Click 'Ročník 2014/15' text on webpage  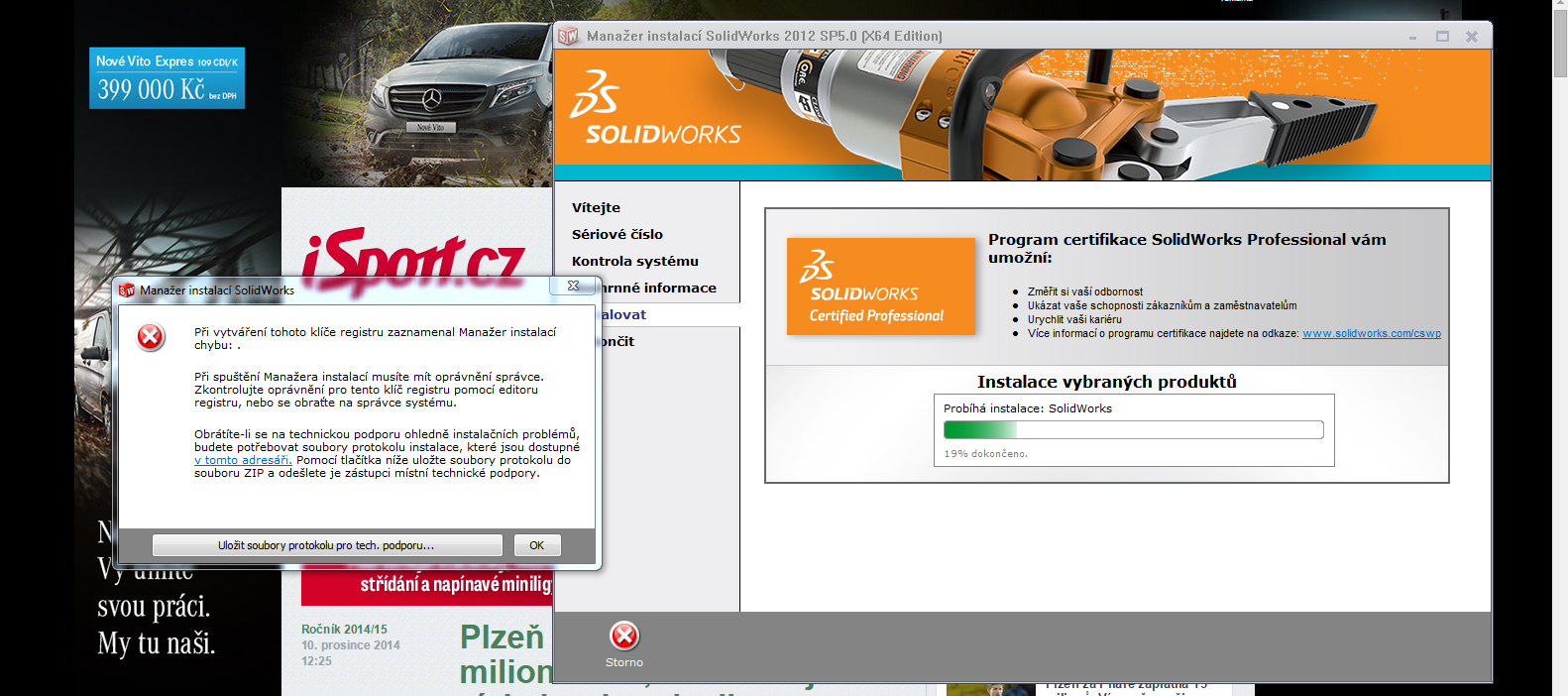click(344, 630)
